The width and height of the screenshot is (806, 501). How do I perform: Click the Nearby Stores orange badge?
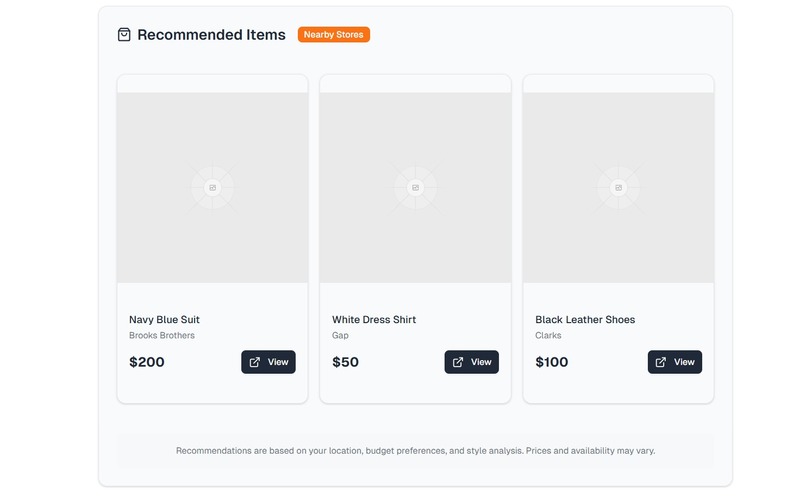(334, 35)
